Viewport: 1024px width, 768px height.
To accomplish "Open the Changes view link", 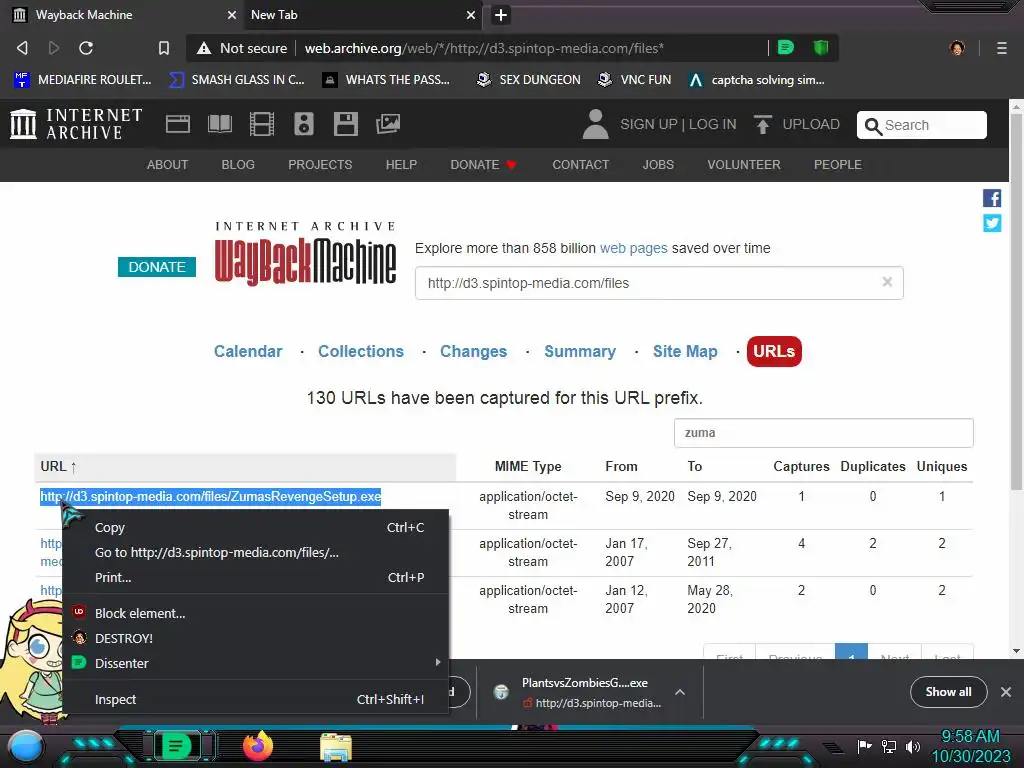I will pos(473,351).
